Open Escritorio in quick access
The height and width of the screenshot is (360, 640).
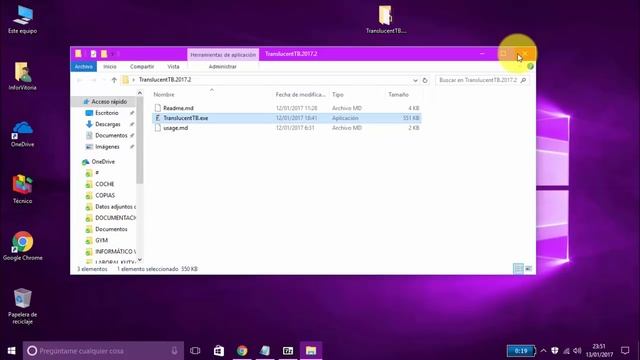click(x=107, y=113)
